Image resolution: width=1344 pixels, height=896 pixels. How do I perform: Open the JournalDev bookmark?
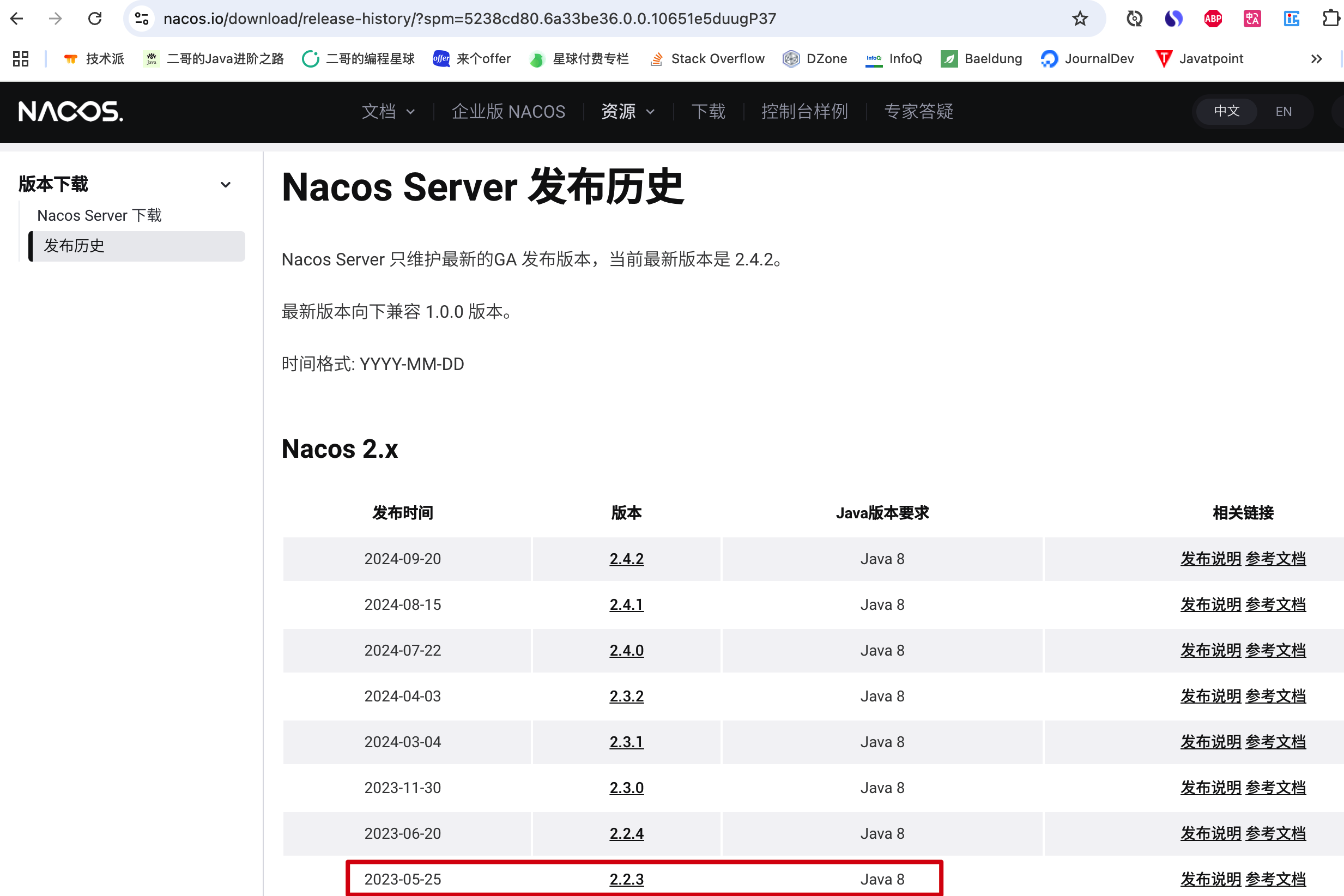(1087, 59)
